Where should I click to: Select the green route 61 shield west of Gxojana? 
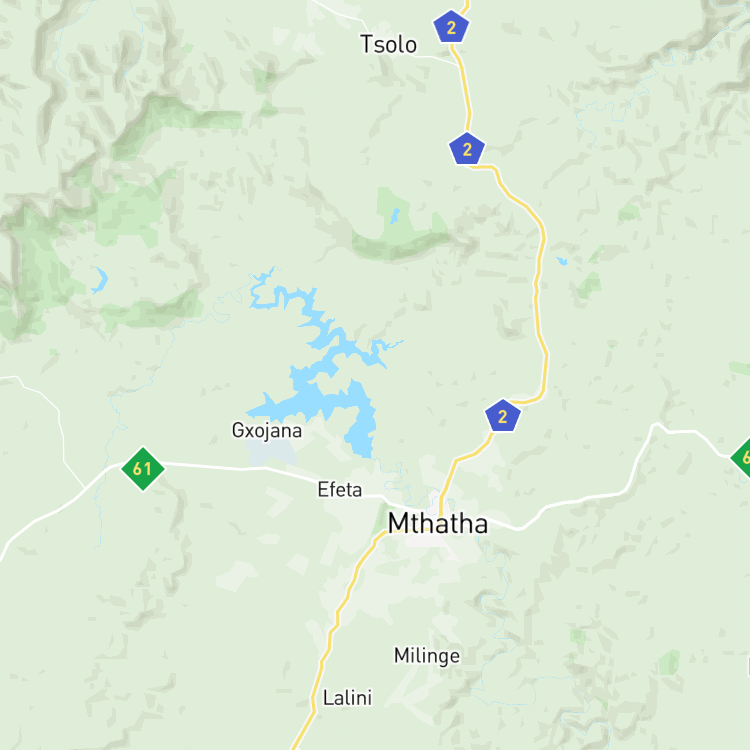coord(143,469)
